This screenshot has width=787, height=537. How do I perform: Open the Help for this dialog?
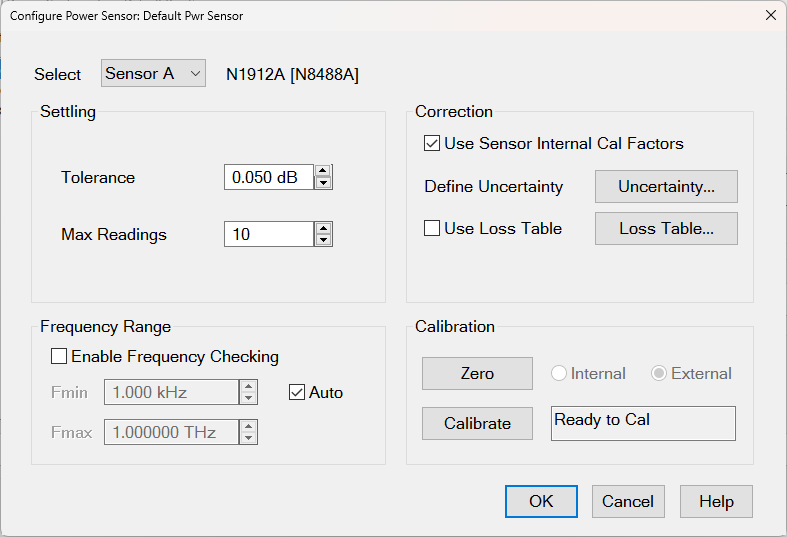[716, 501]
